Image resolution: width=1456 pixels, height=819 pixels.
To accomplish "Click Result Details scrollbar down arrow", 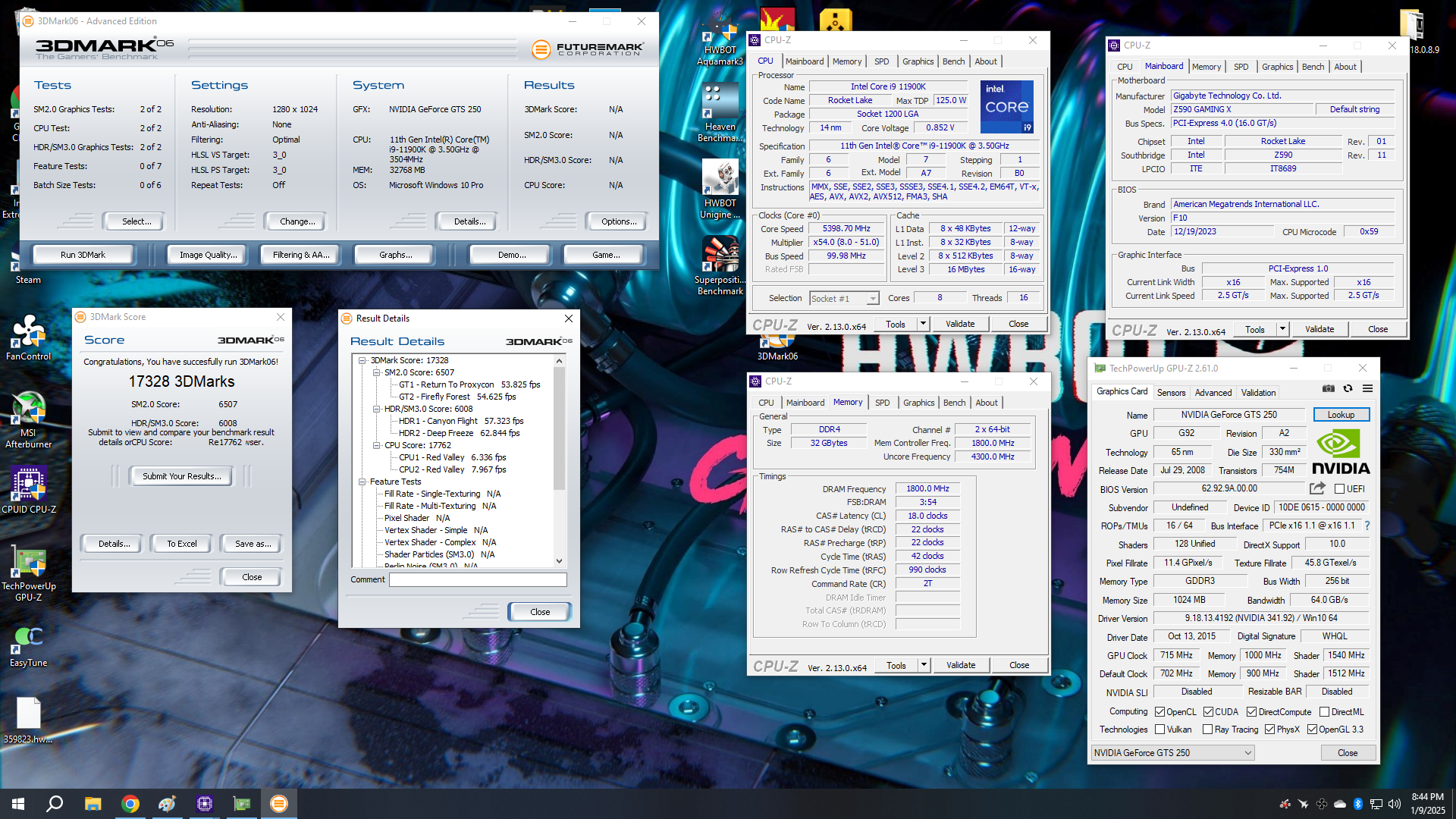I will (559, 561).
